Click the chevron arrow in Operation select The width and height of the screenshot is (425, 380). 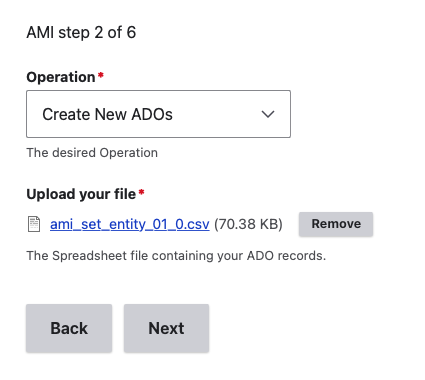[x=268, y=114]
